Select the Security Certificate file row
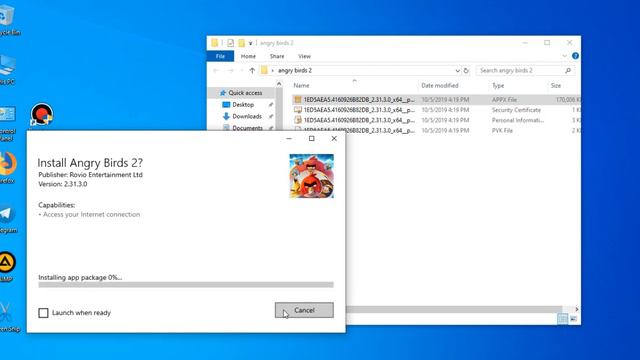640x360 pixels. (436, 110)
